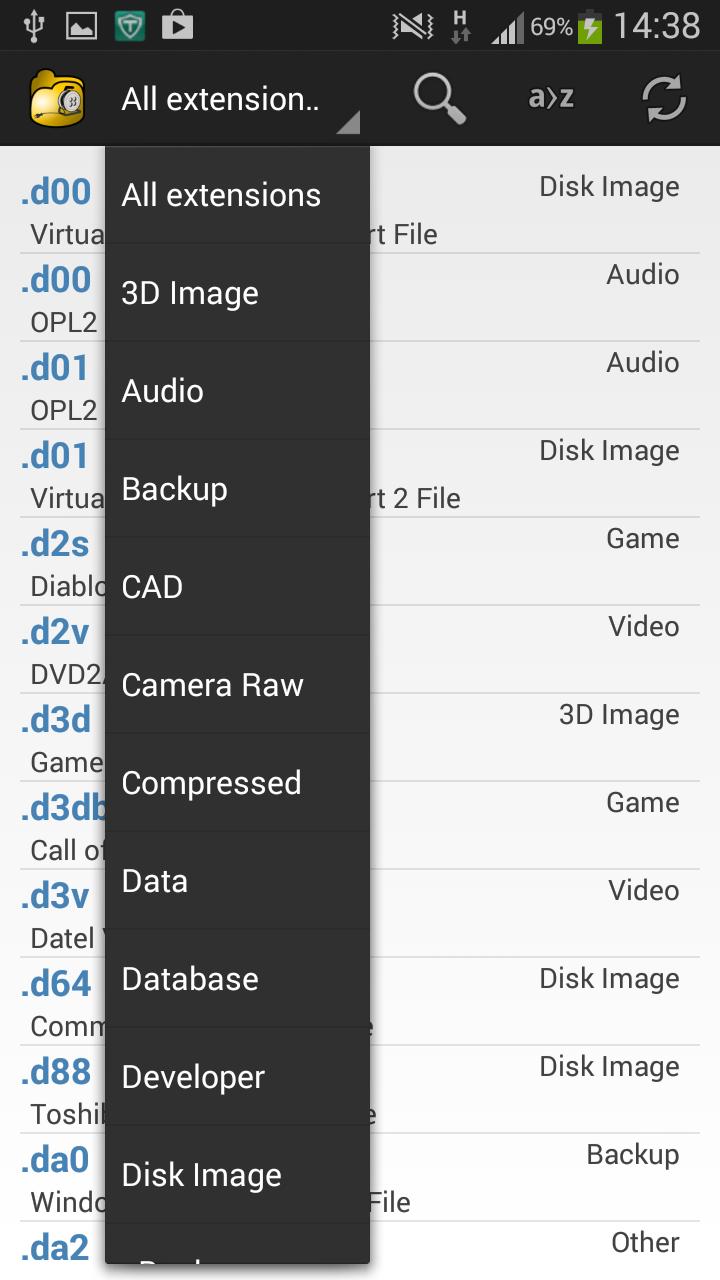Tap the Play Store bag status icon
Viewport: 720px width, 1280px height.
pyautogui.click(x=177, y=26)
